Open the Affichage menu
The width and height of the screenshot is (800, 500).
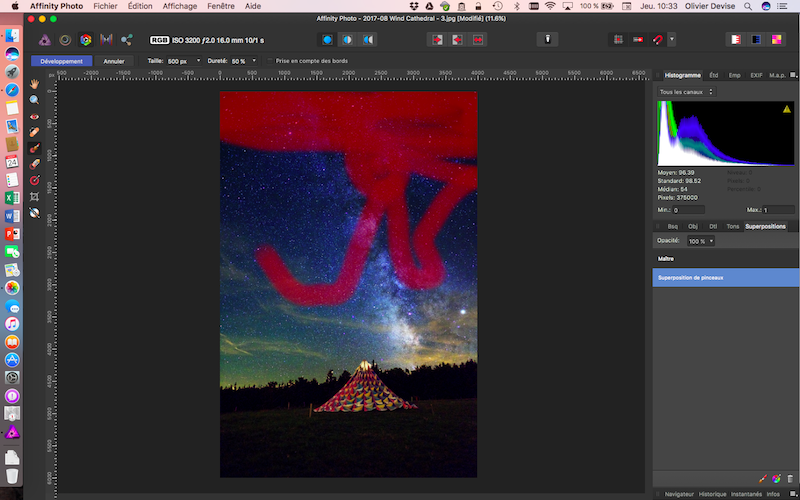[180, 6]
